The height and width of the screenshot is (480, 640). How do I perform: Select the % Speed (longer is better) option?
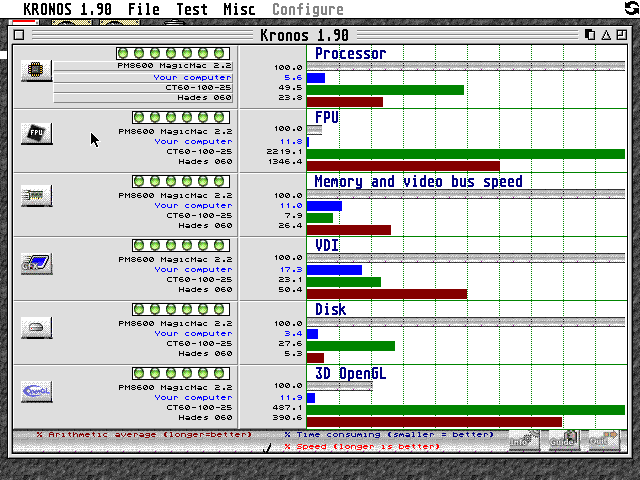362,447
